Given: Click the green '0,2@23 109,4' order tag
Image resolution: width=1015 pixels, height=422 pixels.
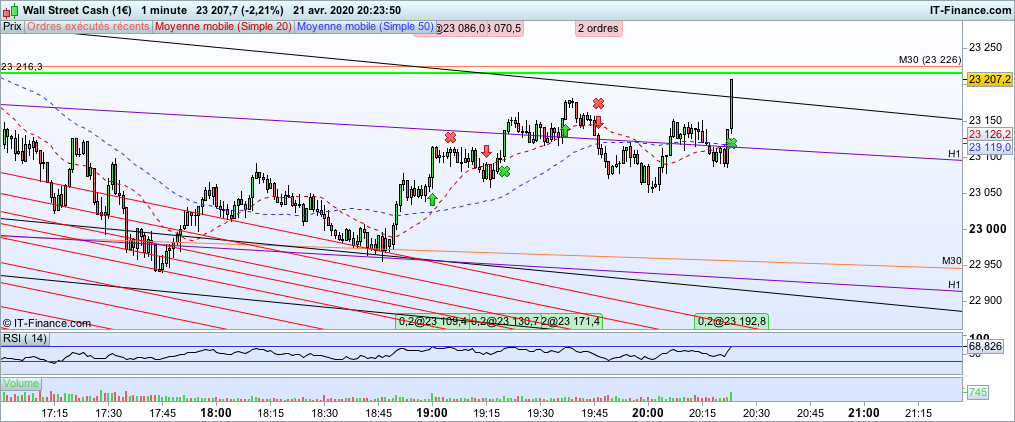Looking at the screenshot, I should point(432,321).
